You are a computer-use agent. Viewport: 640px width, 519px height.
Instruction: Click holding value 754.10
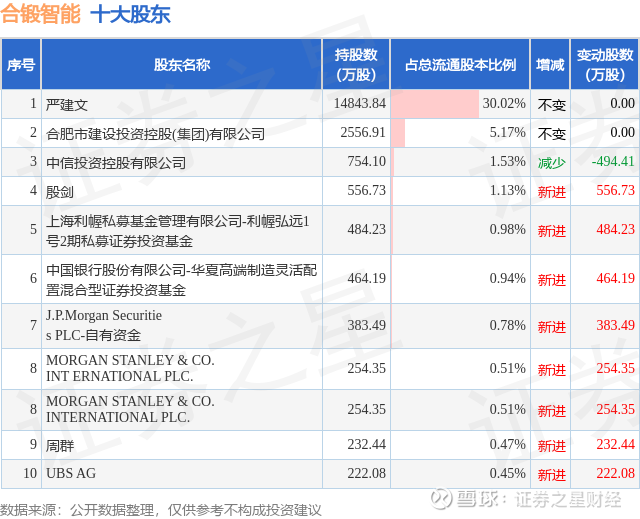pos(367,161)
